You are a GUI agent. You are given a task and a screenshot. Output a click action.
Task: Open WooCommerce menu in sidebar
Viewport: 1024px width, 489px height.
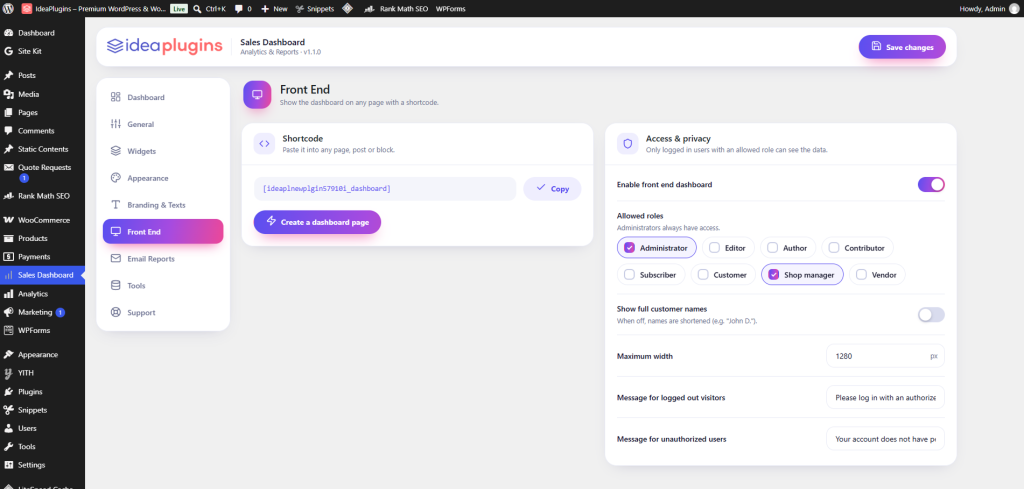point(42,220)
